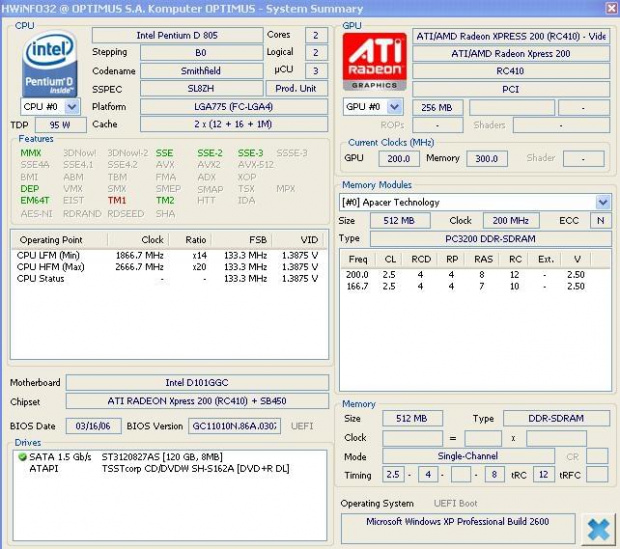Select the CPU LFM (Min) row
The width and height of the screenshot is (620, 549).
168,256
